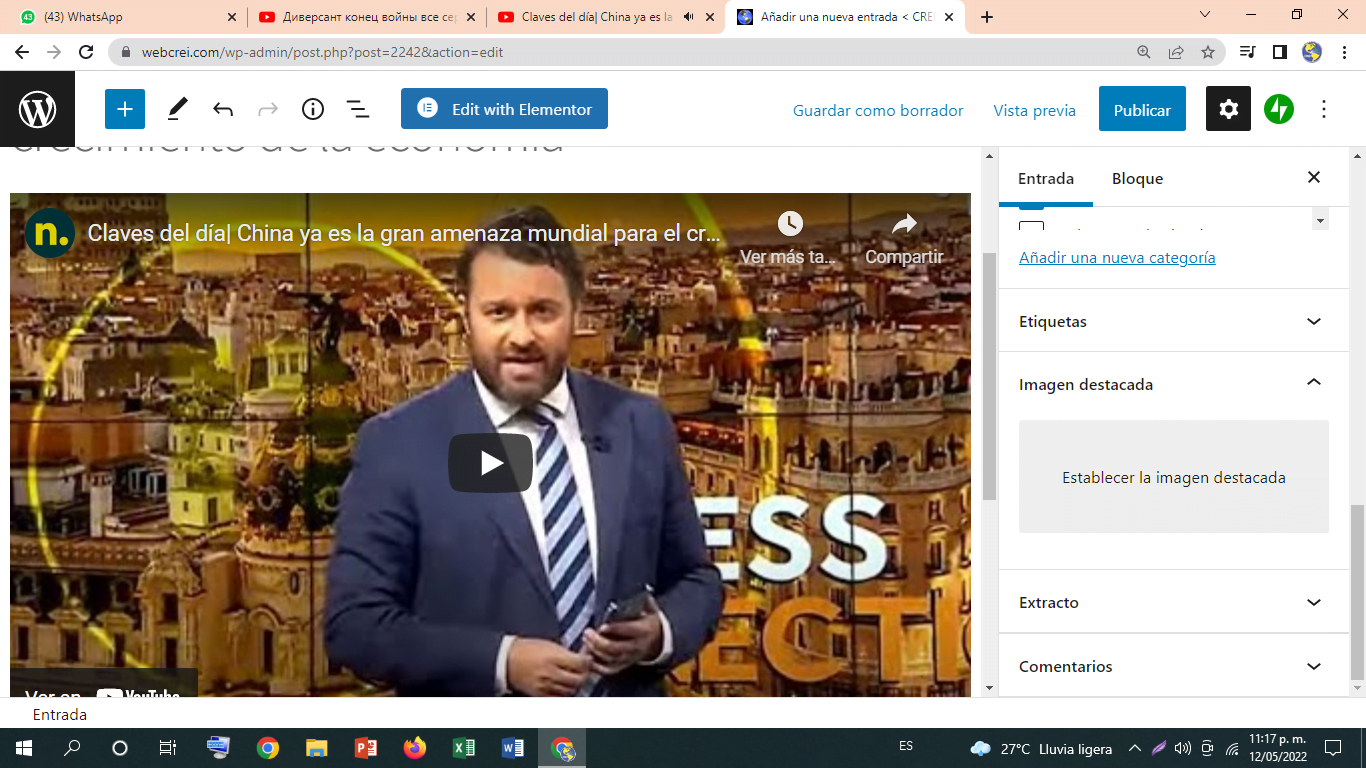1366x768 pixels.
Task: Switch to the Bloque sidebar tab
Action: tap(1137, 178)
